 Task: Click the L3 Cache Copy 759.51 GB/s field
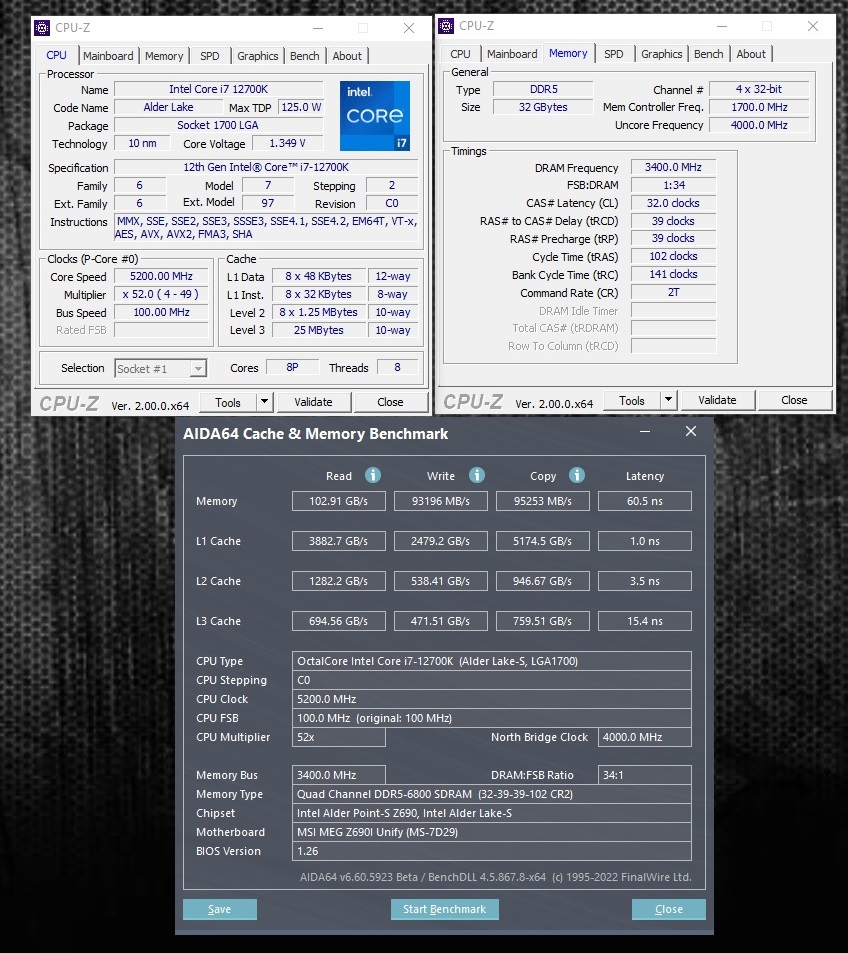point(543,621)
